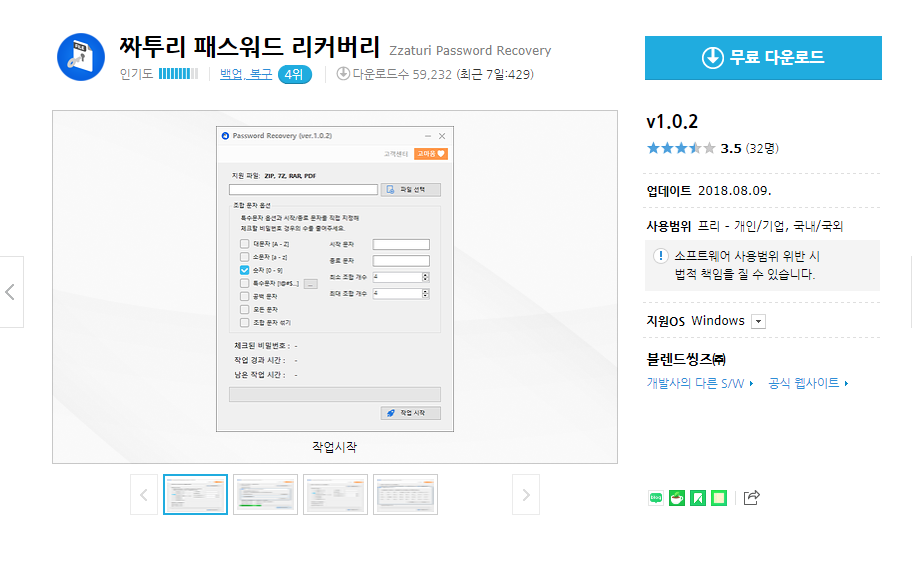The width and height of the screenshot is (912, 565).
Task: Click the 4위 rank badge
Action: (x=294, y=74)
